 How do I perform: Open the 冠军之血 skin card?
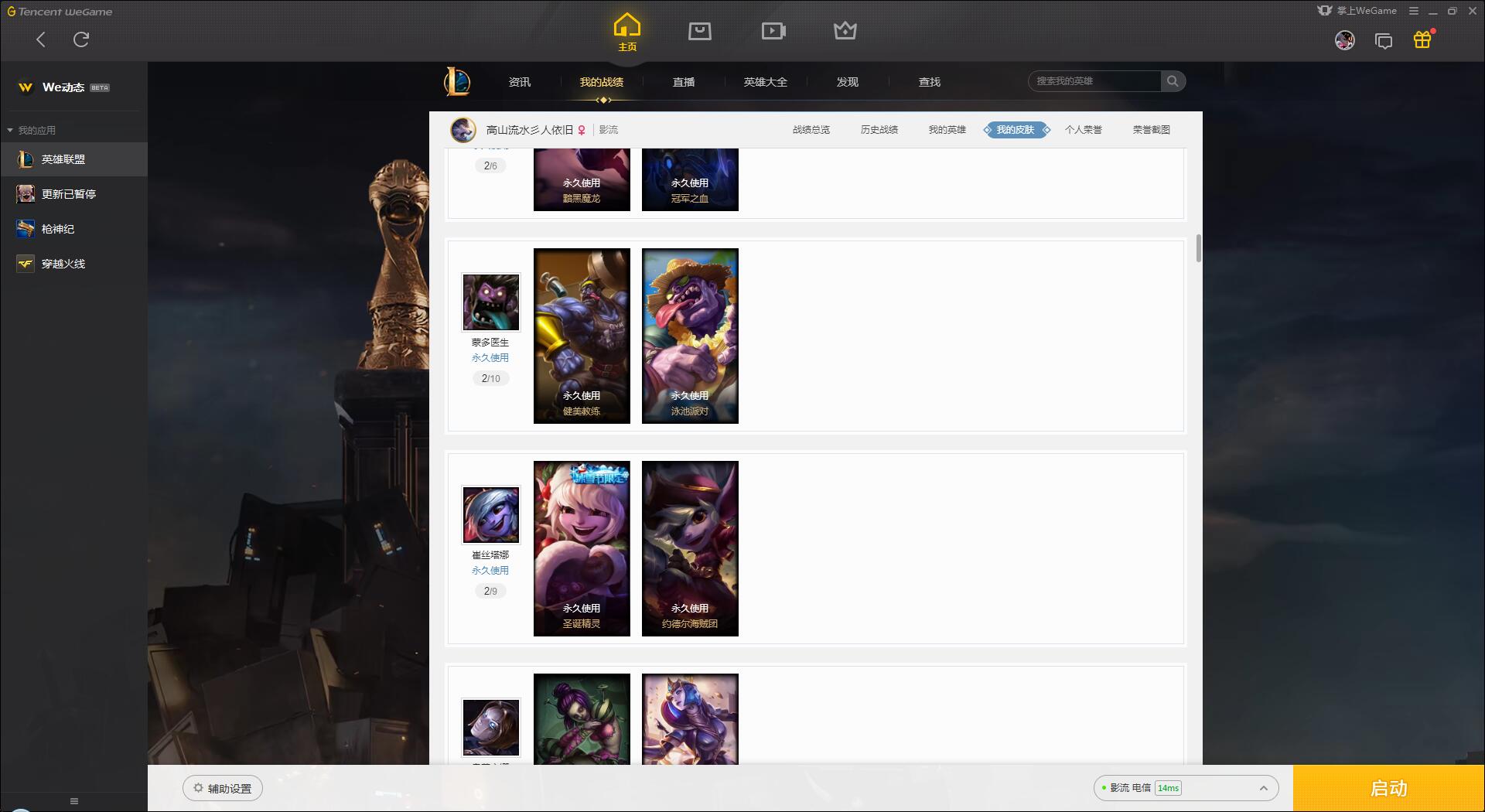[x=690, y=179]
